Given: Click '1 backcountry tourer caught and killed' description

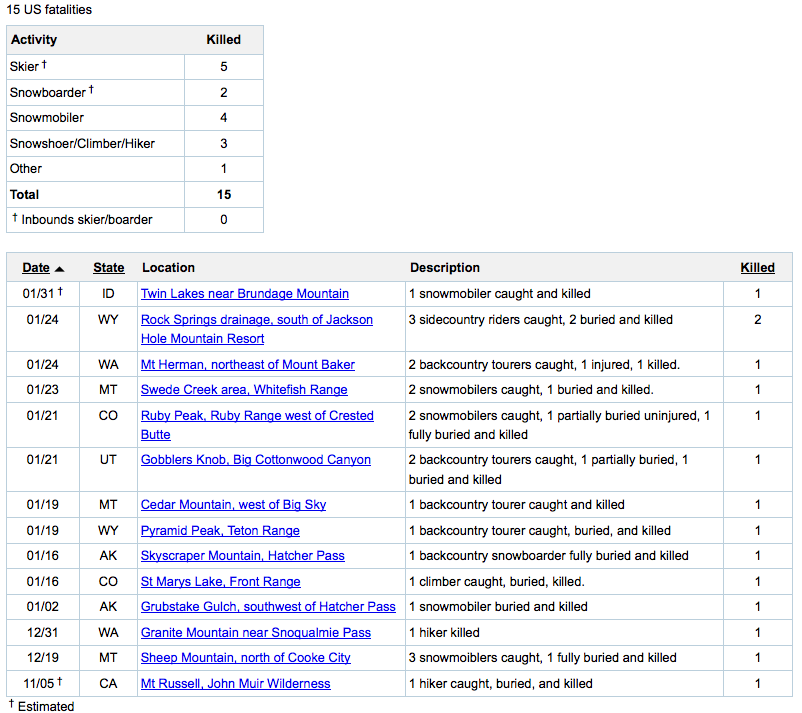Looking at the screenshot, I should [x=517, y=505].
